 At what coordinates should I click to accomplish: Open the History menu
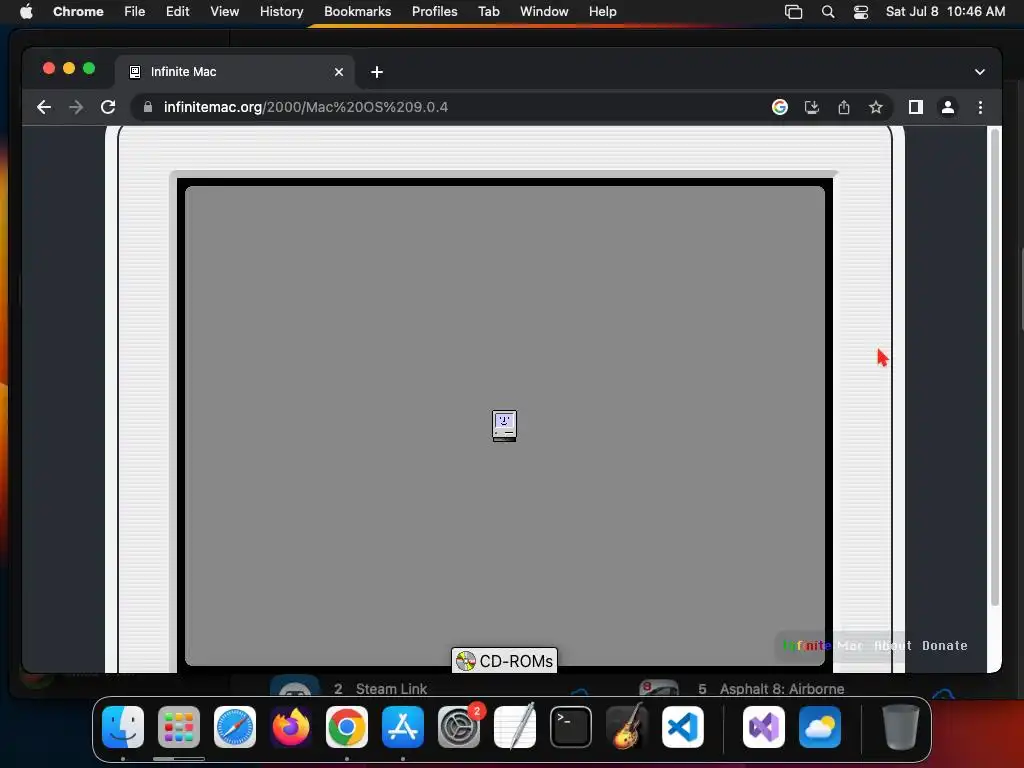tap(281, 12)
